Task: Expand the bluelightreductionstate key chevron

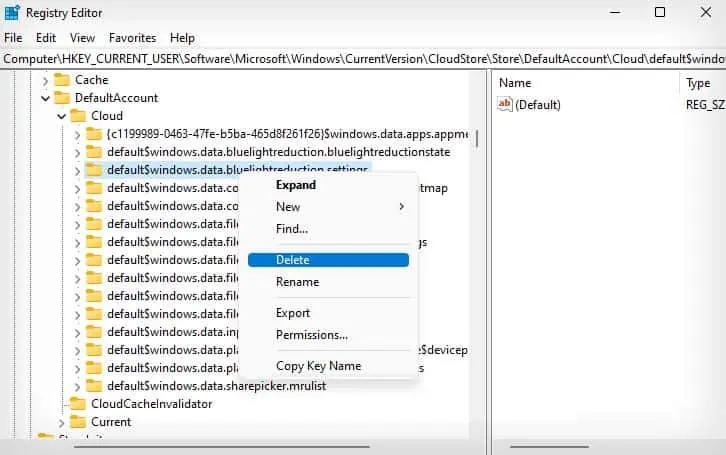Action: coord(77,153)
